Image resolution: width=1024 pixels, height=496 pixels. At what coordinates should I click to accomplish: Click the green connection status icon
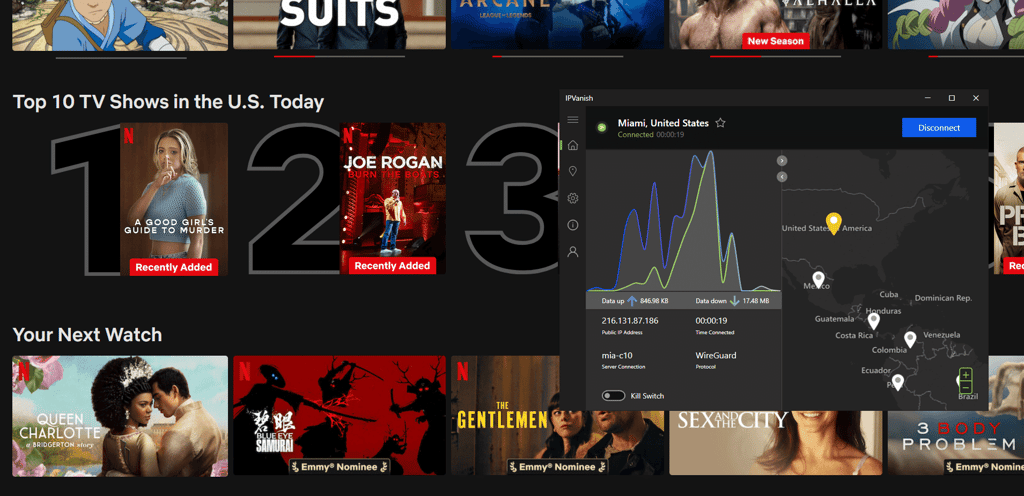(x=601, y=127)
